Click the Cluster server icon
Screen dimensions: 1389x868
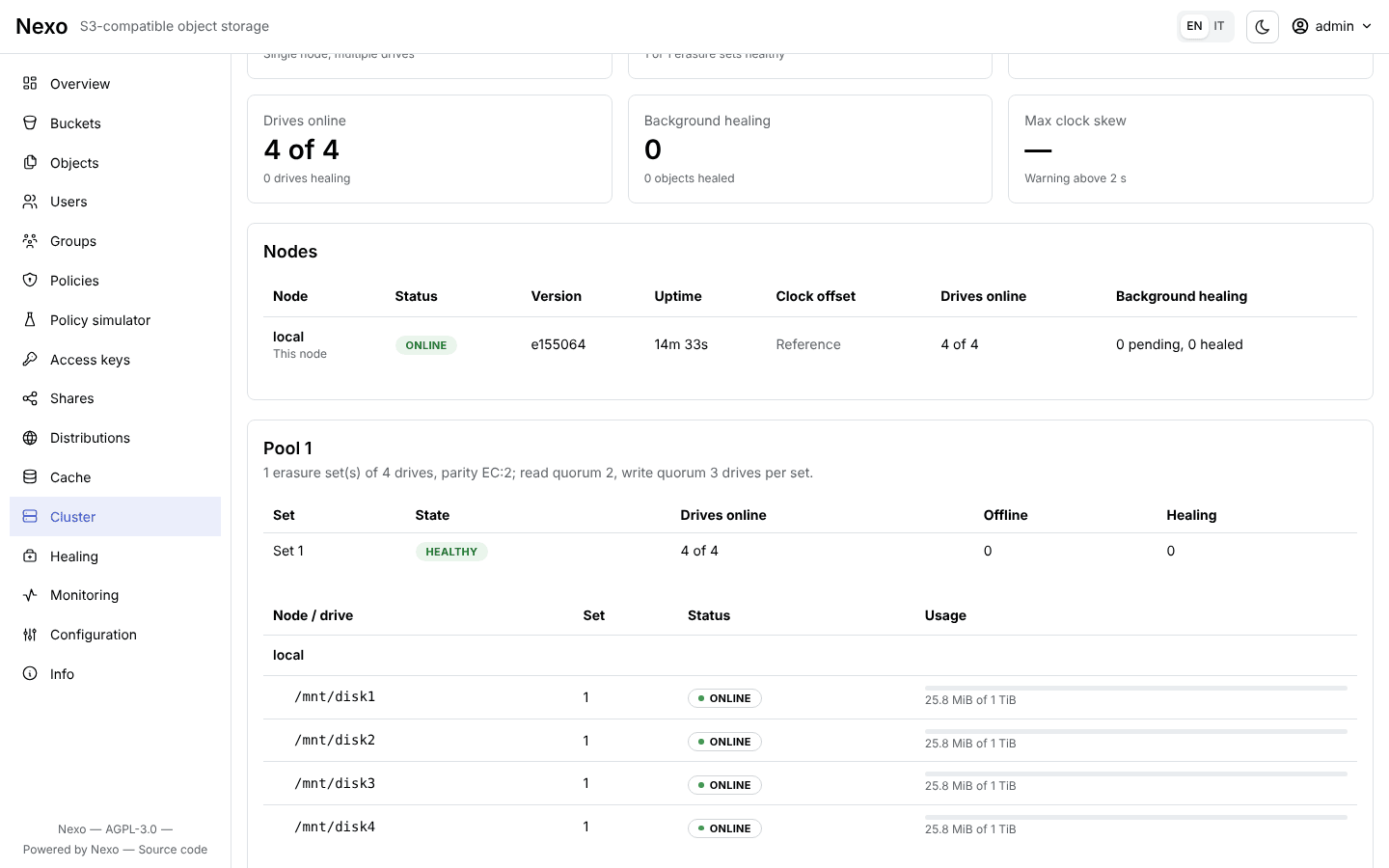[30, 517]
